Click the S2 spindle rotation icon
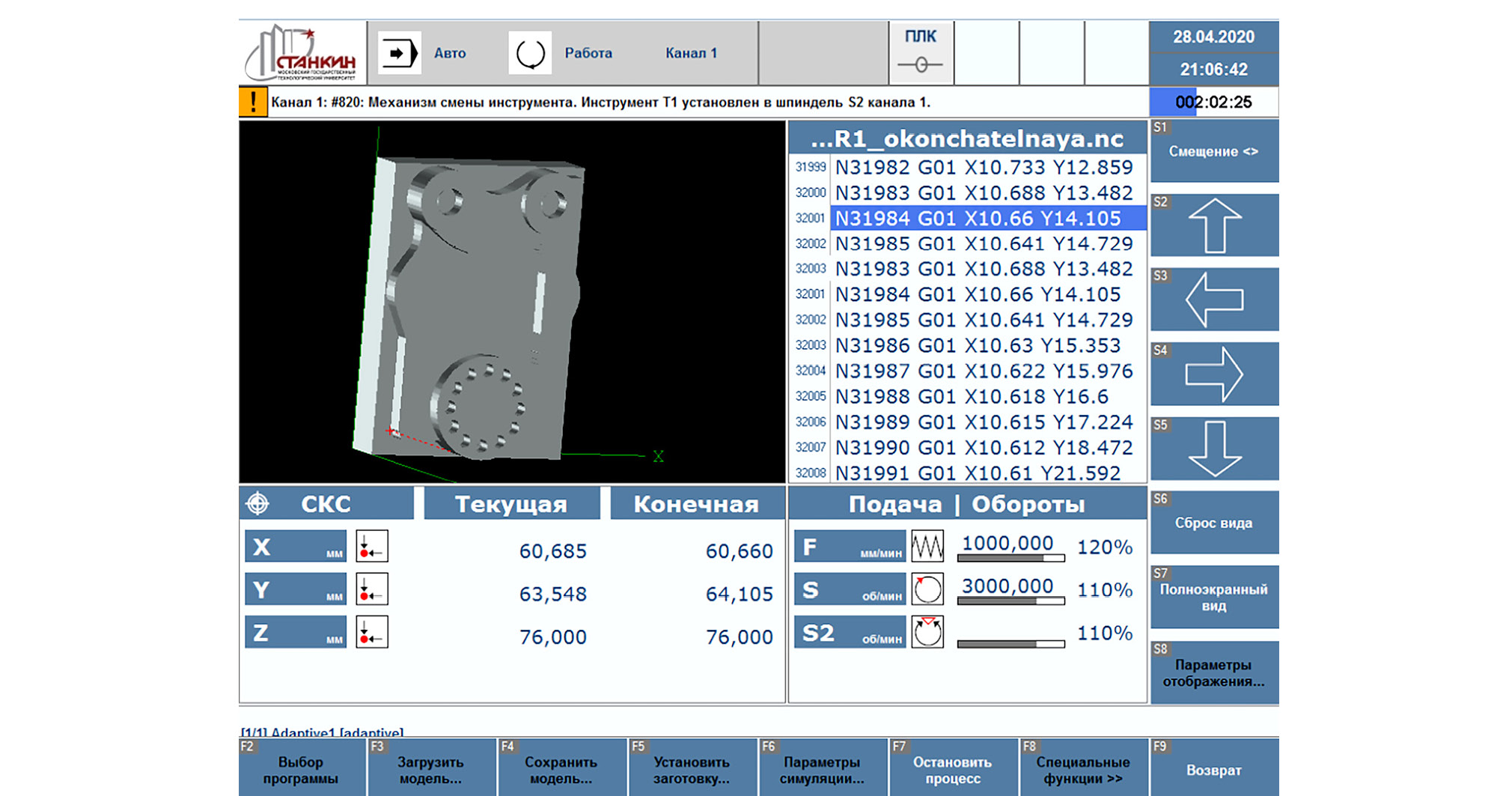Screen dimensions: 1512x796 tap(927, 633)
